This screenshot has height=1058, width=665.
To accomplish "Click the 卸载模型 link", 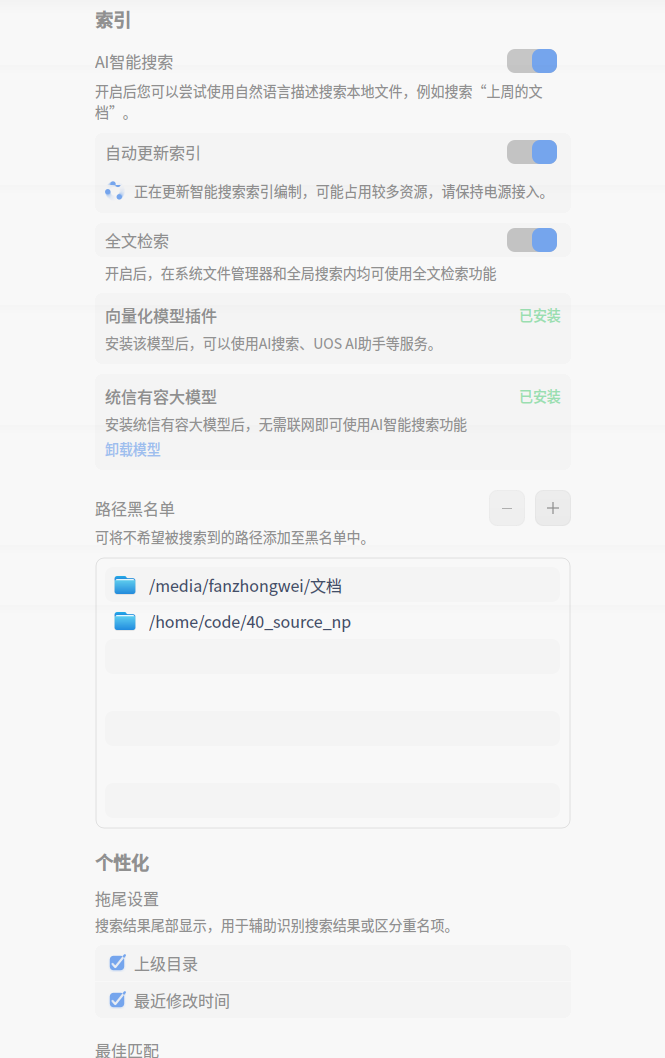I will 133,449.
